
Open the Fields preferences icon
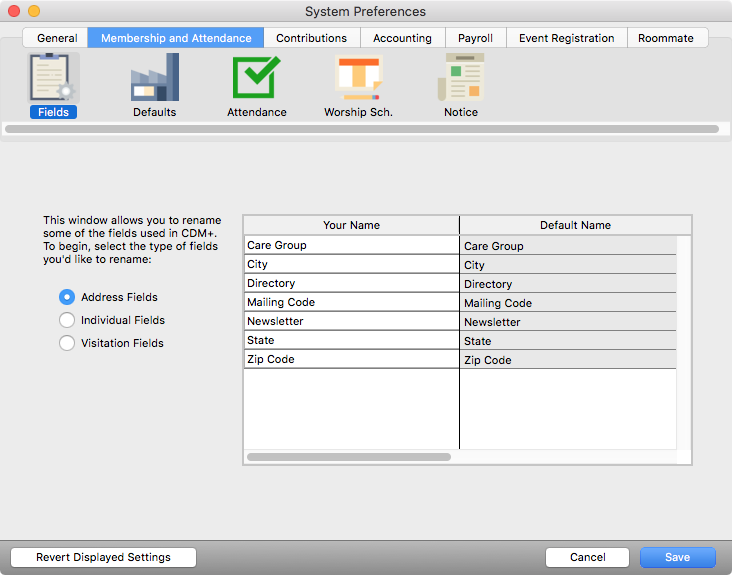point(53,80)
